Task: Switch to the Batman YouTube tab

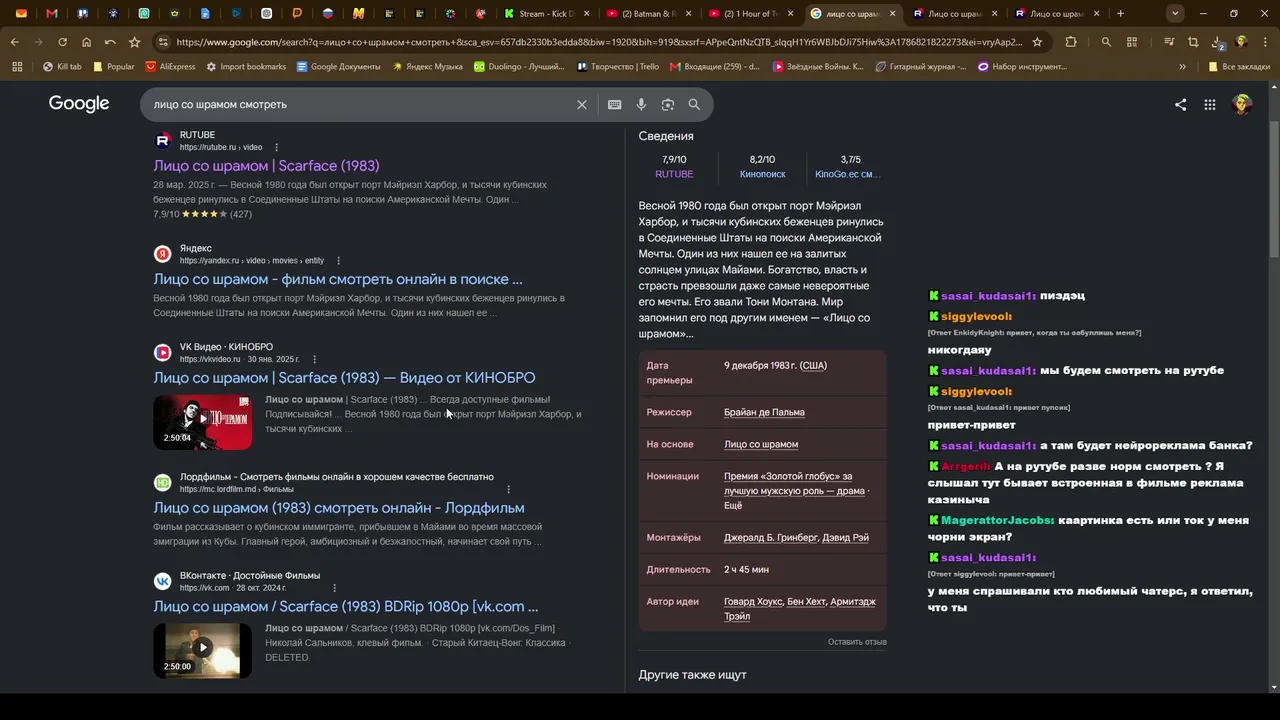Action: (647, 14)
